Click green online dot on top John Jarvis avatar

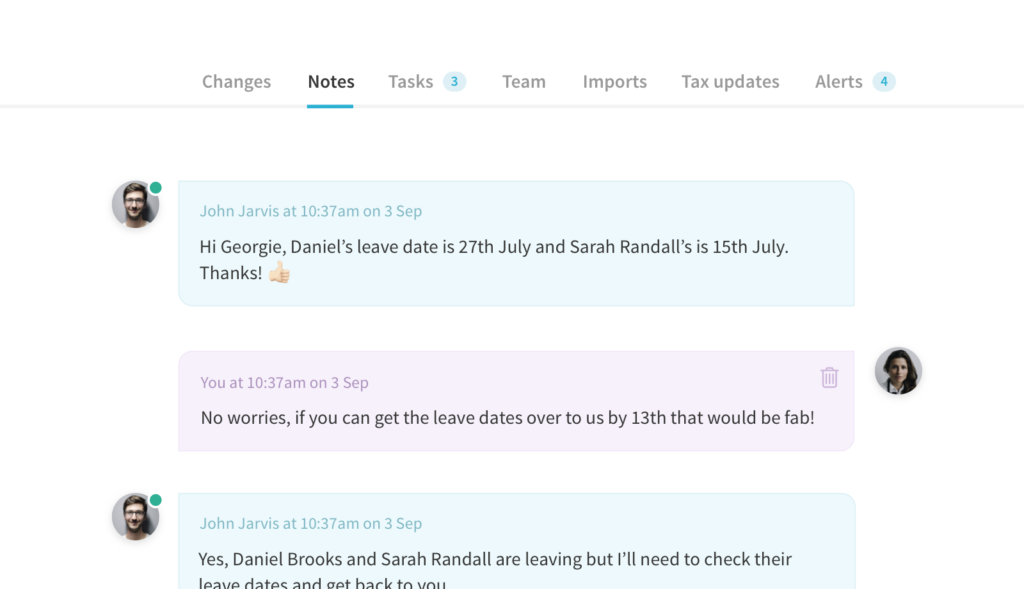pos(156,188)
